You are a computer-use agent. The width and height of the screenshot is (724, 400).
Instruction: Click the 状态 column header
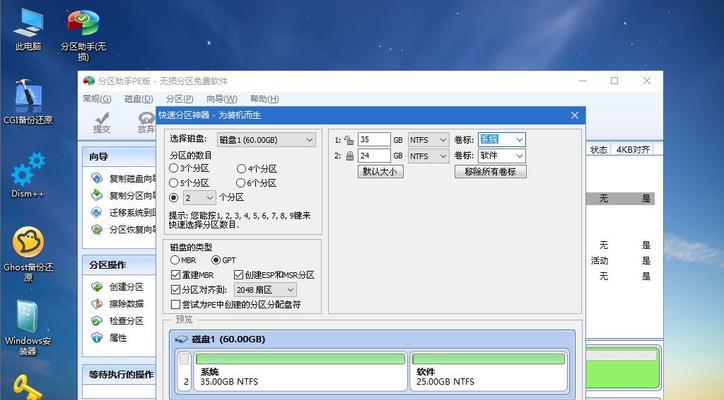point(598,150)
